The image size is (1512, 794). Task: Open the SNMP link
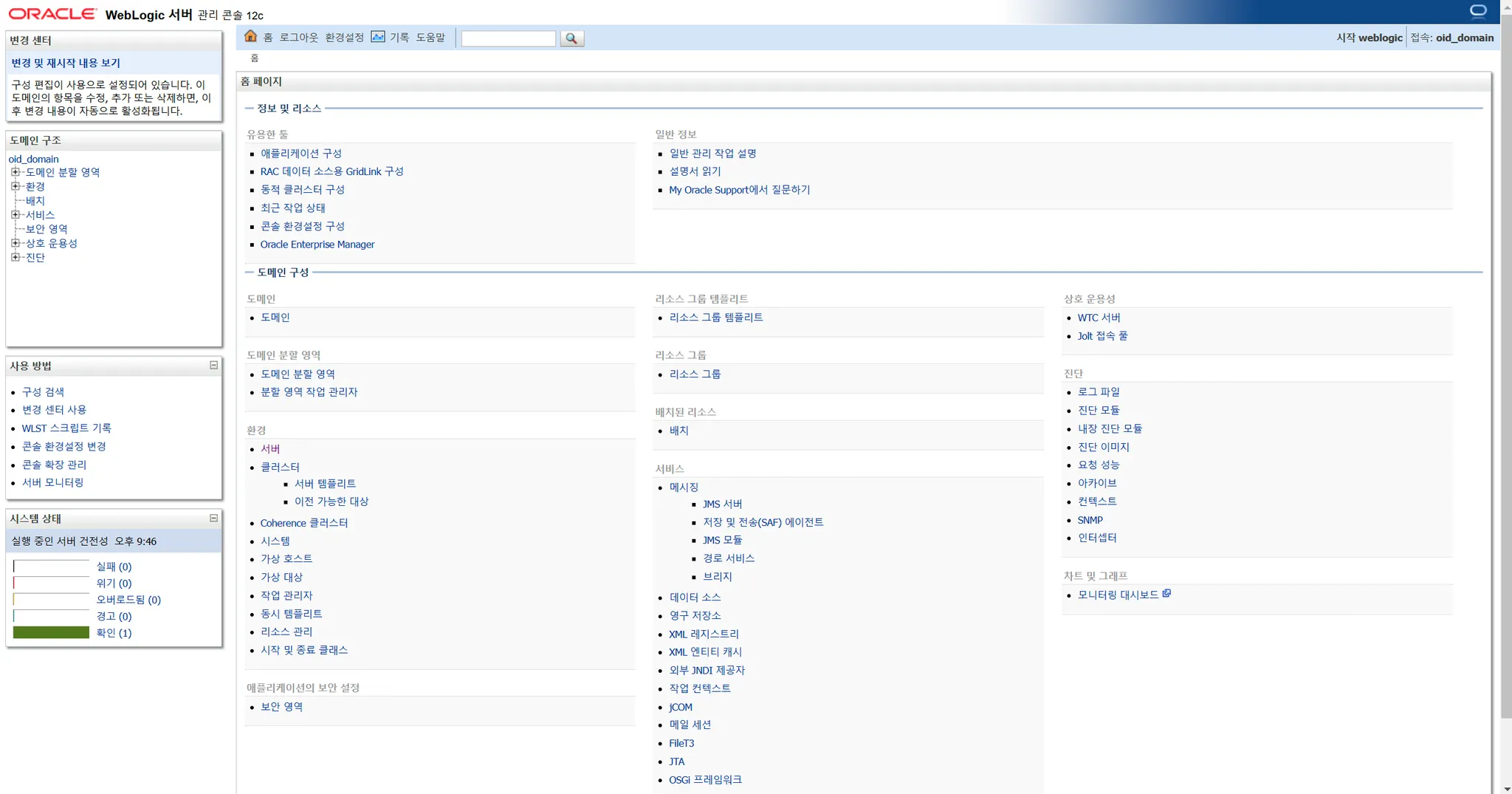[x=1090, y=520]
